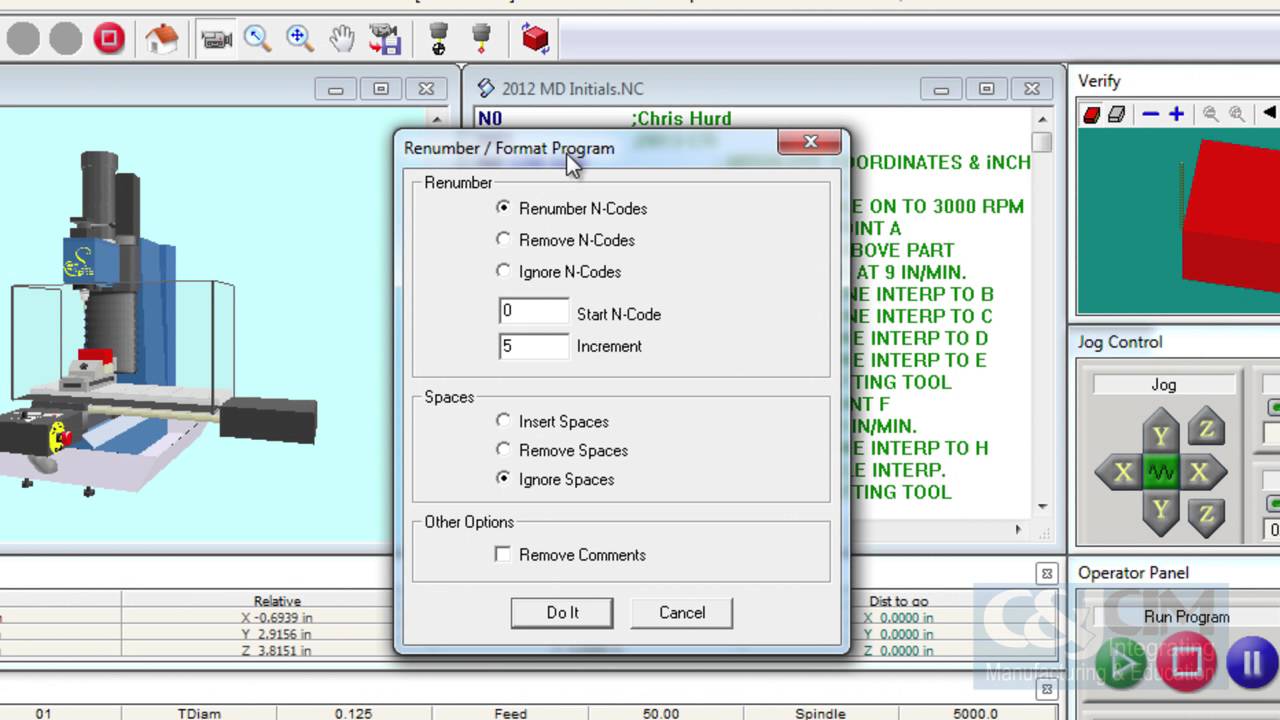Click the Jog button in Jog Control
The image size is (1280, 720).
coord(1164,385)
